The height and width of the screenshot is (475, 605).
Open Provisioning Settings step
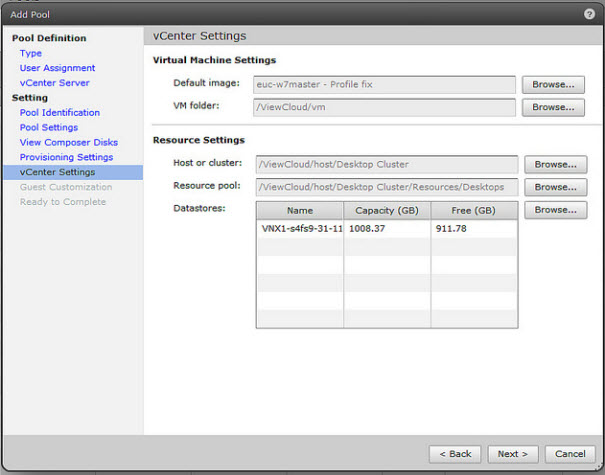[66, 157]
